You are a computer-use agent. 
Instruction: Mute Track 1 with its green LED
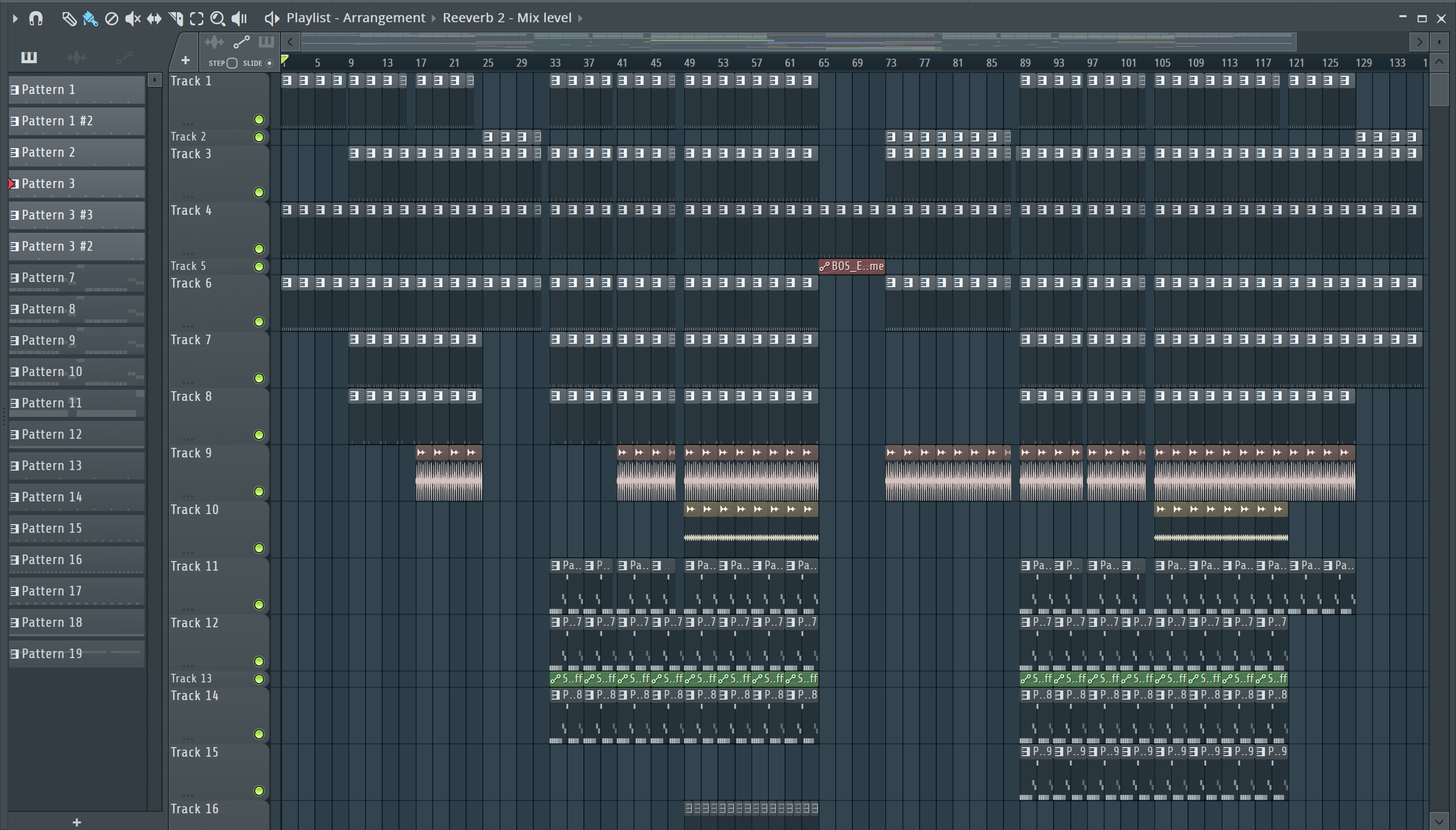tap(259, 120)
